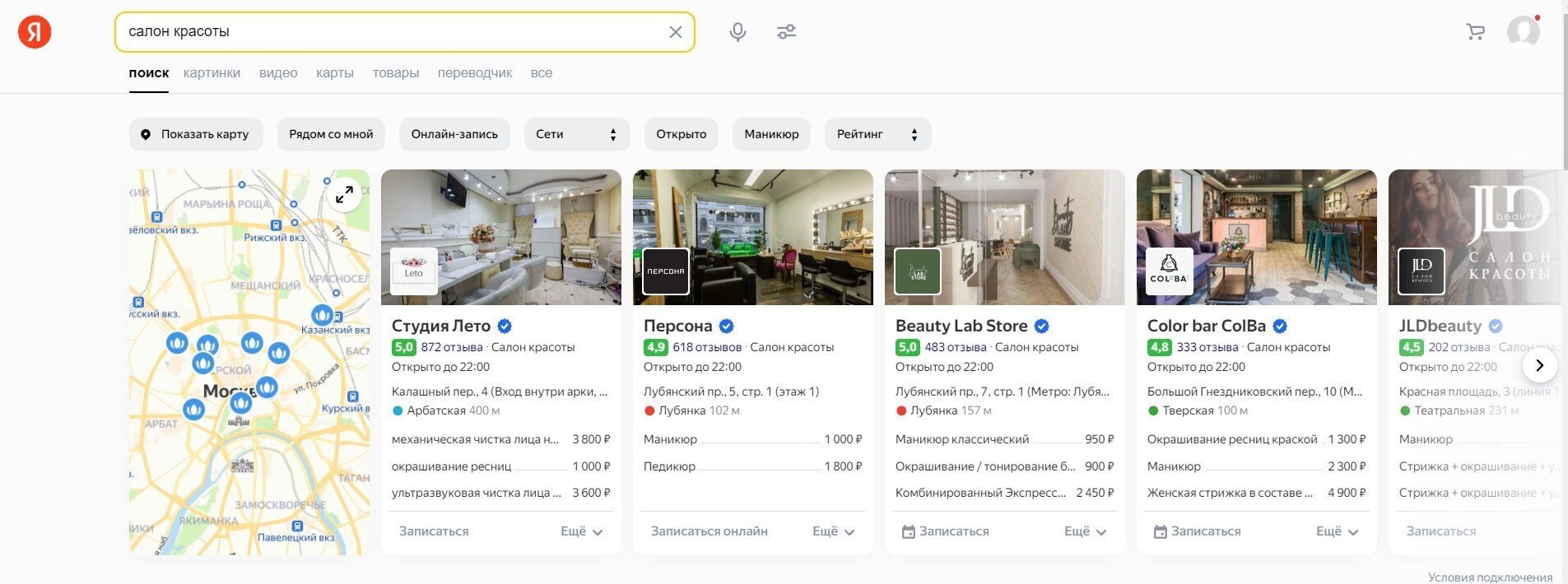Screen dimensions: 1568x584
Task: Open the 872 отзыва reviews text
Action: (451, 347)
